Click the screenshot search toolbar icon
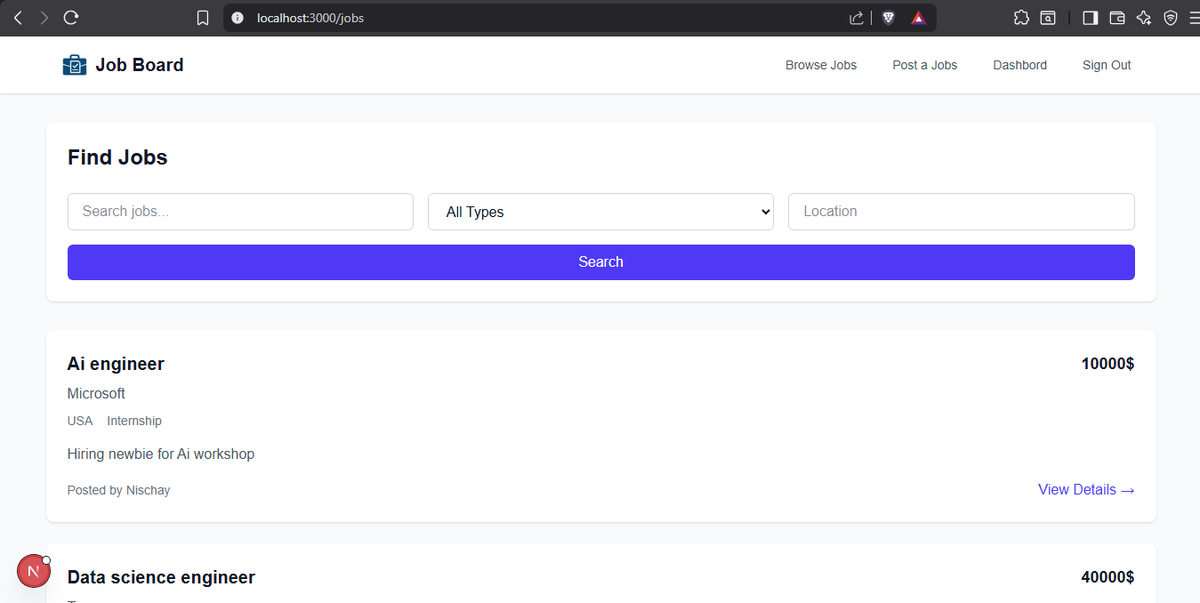This screenshot has width=1200, height=603. pyautogui.click(x=1048, y=17)
